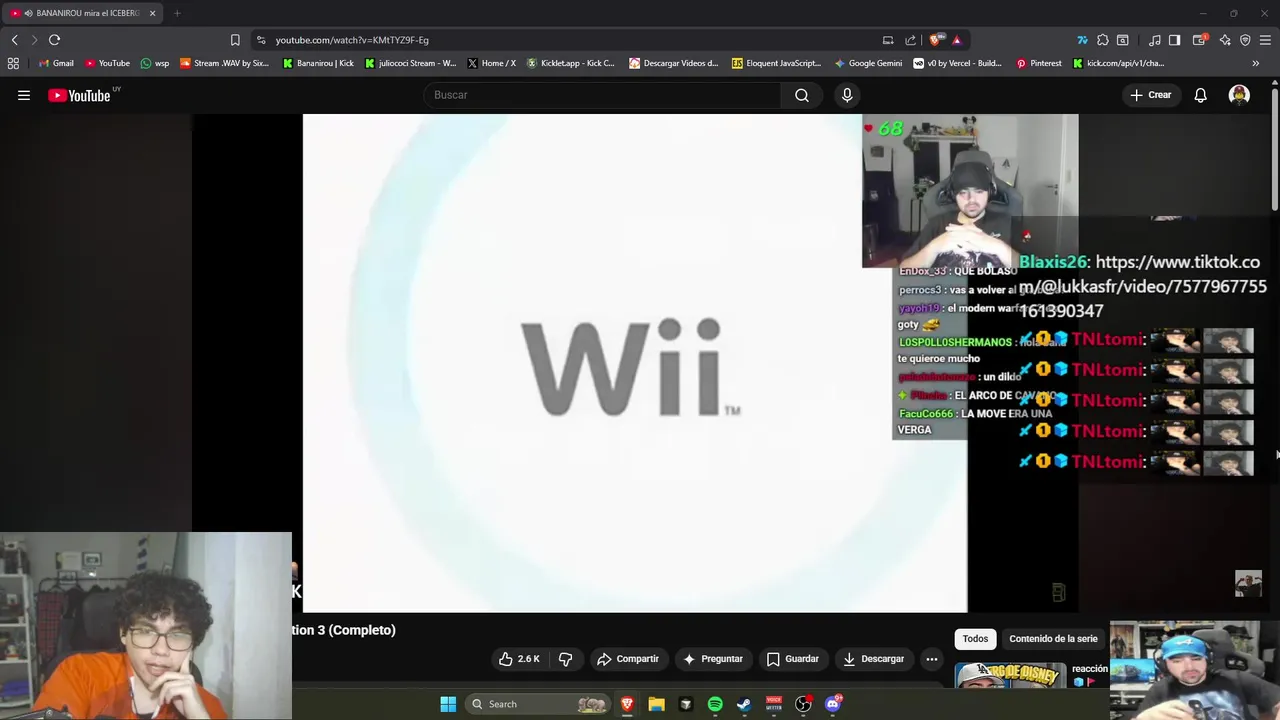Open the Windows Start menu
Screen dimensions: 1280x720
pos(448,704)
